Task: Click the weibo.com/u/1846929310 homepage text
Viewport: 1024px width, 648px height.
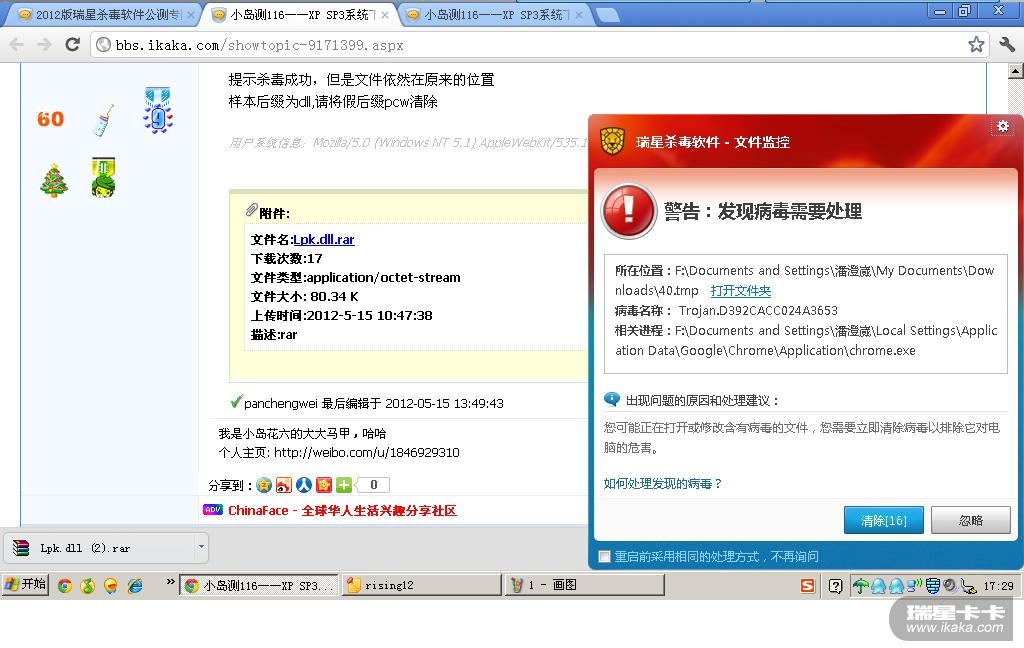Action: (x=366, y=453)
